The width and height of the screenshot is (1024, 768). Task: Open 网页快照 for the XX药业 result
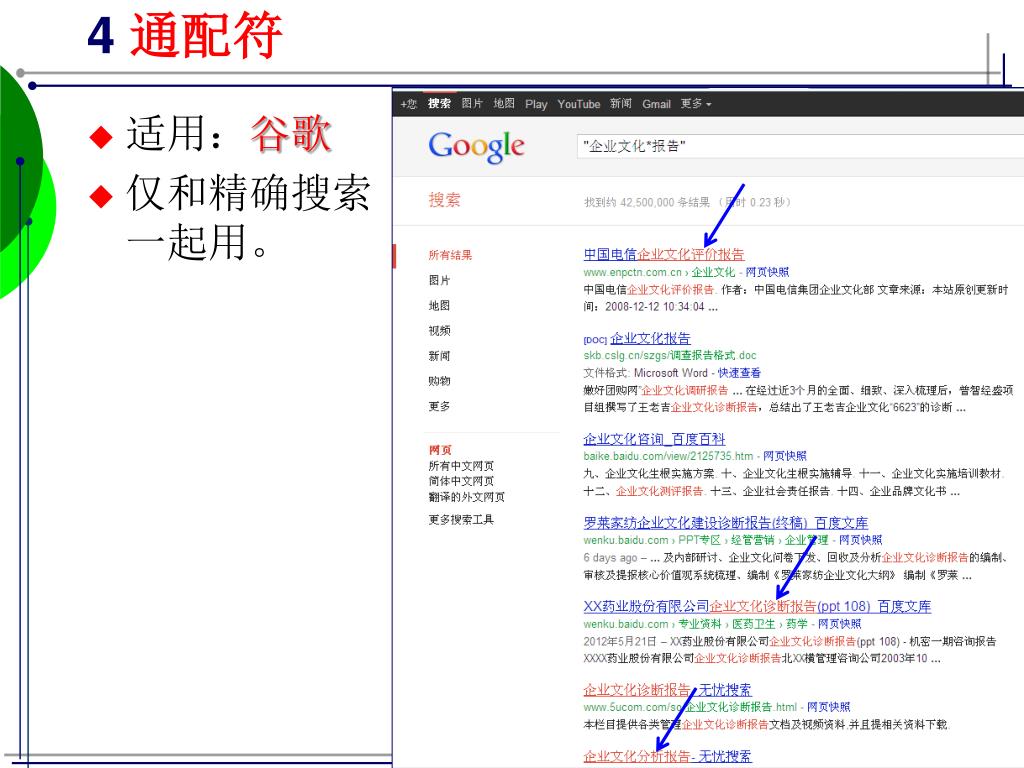pos(839,624)
